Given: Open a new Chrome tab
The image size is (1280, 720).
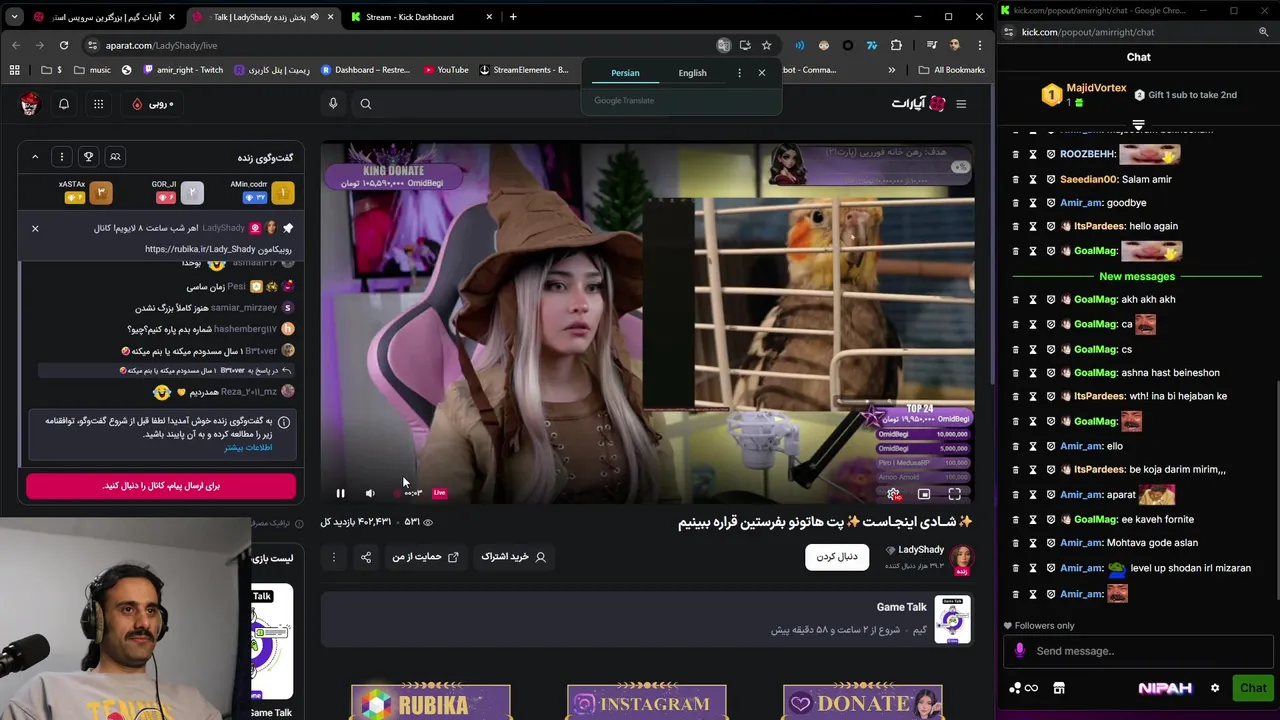Looking at the screenshot, I should pos(513,17).
